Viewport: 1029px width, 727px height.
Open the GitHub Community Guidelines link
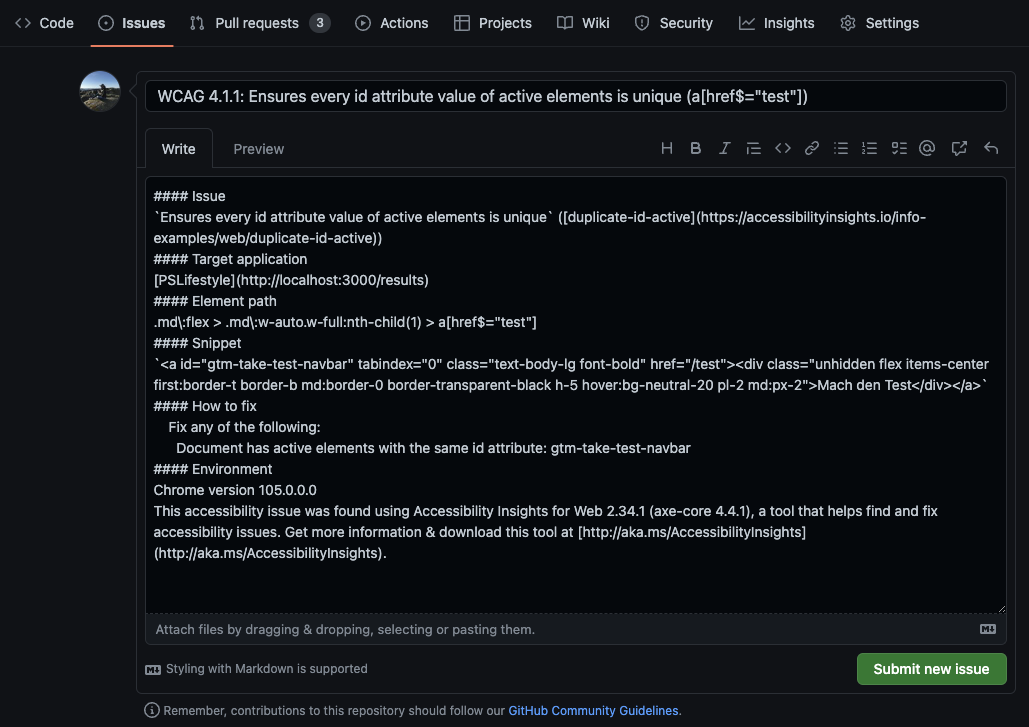coord(593,711)
